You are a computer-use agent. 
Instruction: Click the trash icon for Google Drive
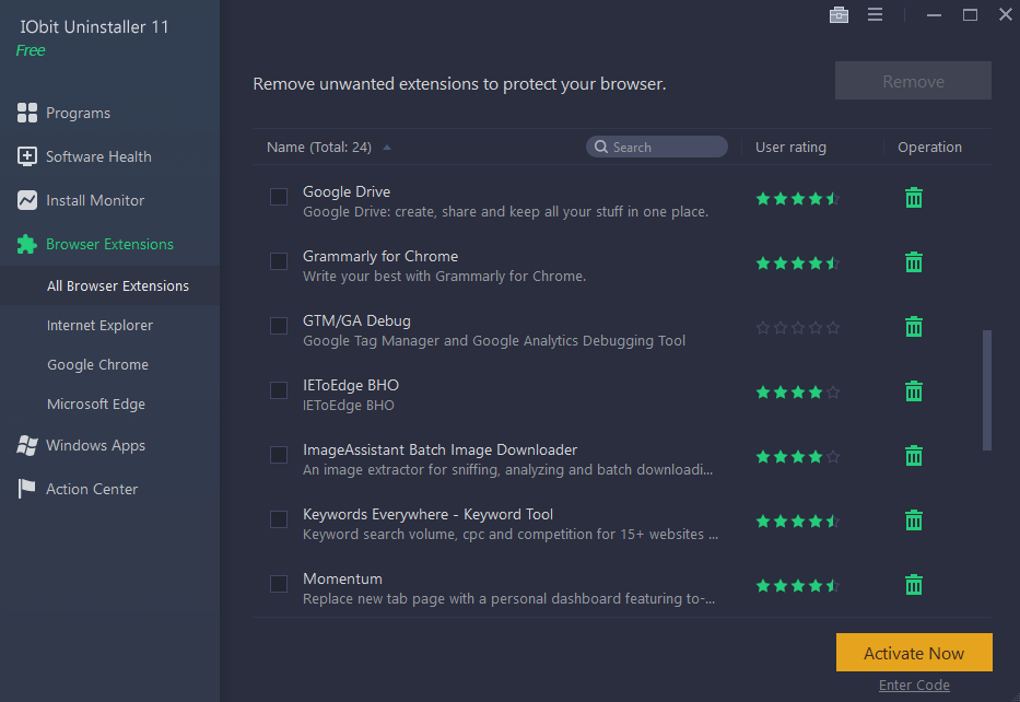(x=913, y=198)
